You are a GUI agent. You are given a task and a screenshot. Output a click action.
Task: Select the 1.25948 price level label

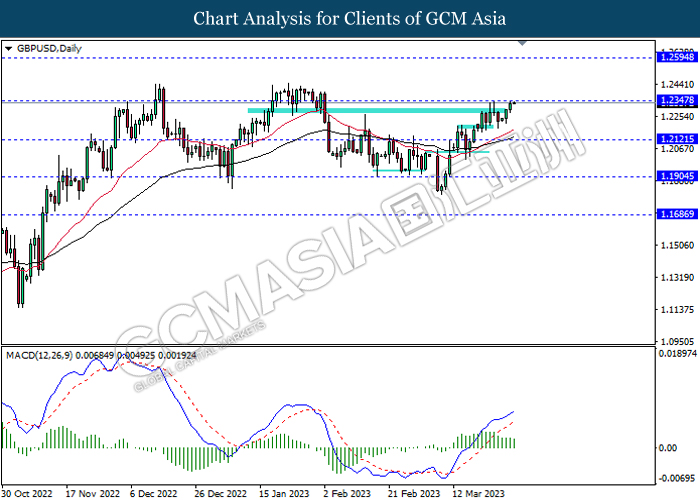point(677,57)
